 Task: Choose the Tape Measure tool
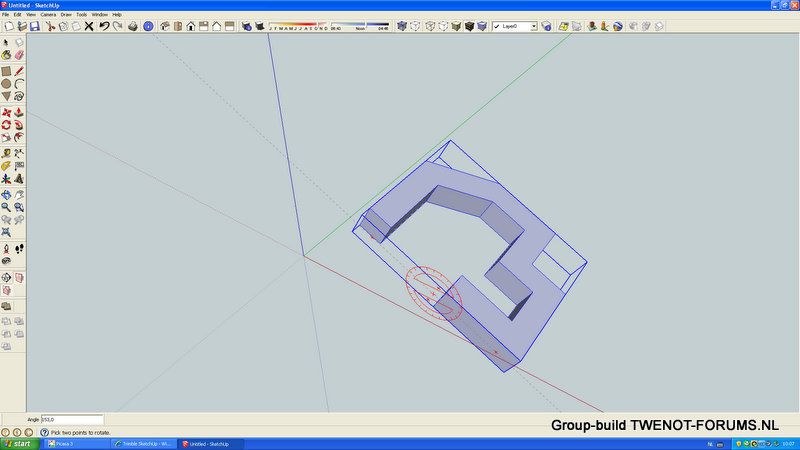6,154
